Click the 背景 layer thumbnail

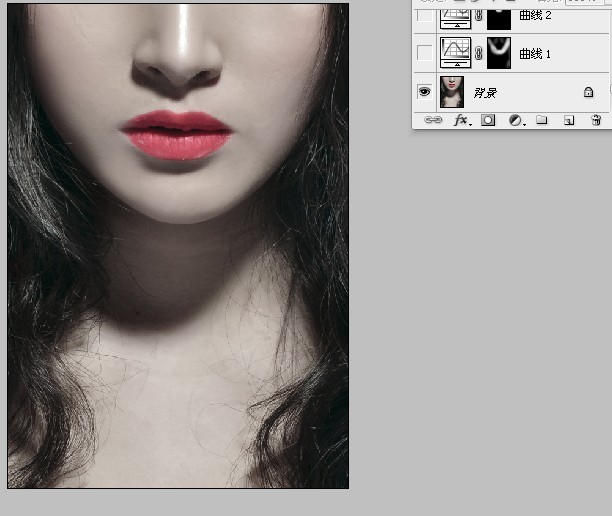pyautogui.click(x=452, y=92)
